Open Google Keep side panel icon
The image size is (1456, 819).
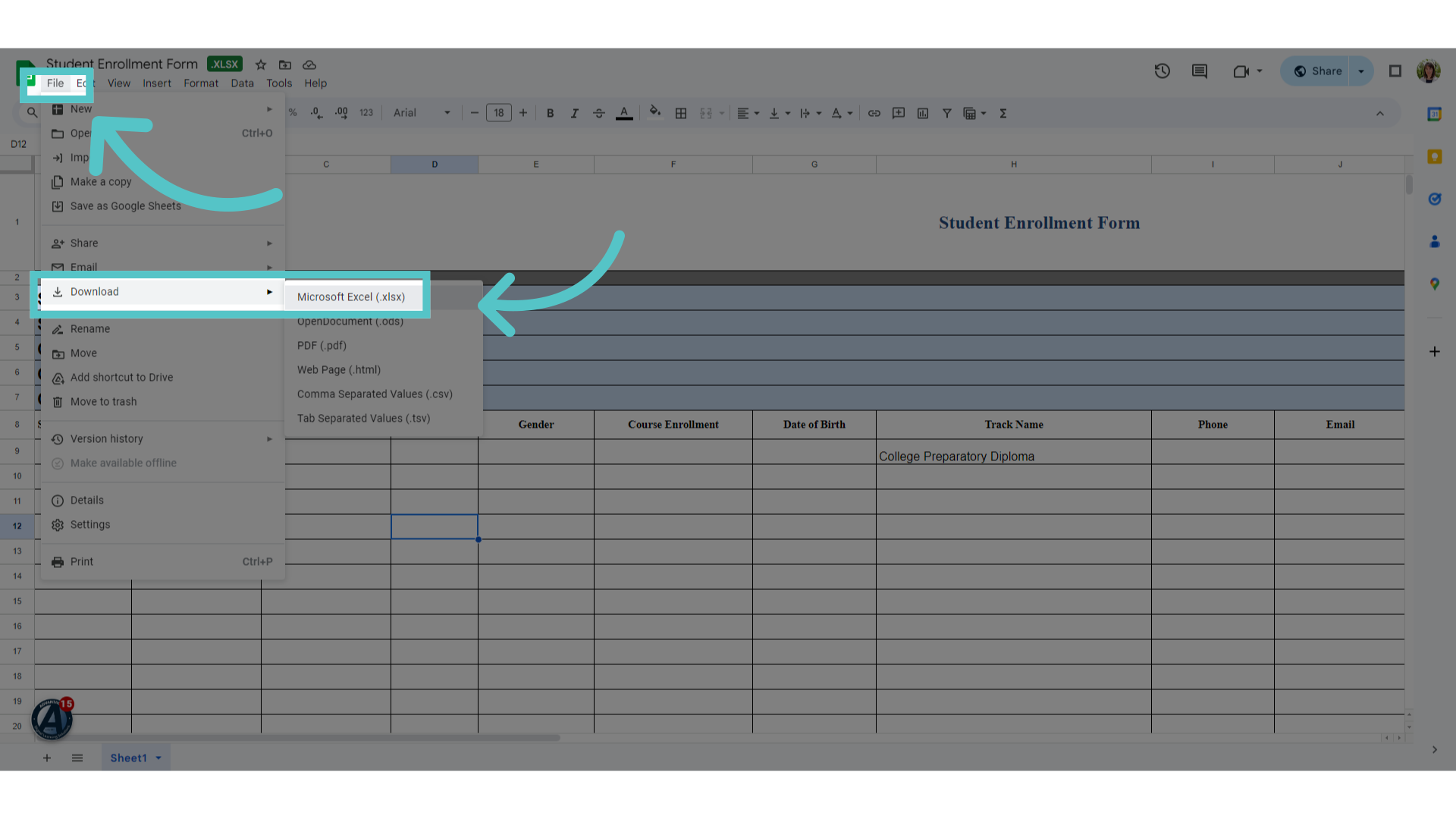(x=1434, y=157)
